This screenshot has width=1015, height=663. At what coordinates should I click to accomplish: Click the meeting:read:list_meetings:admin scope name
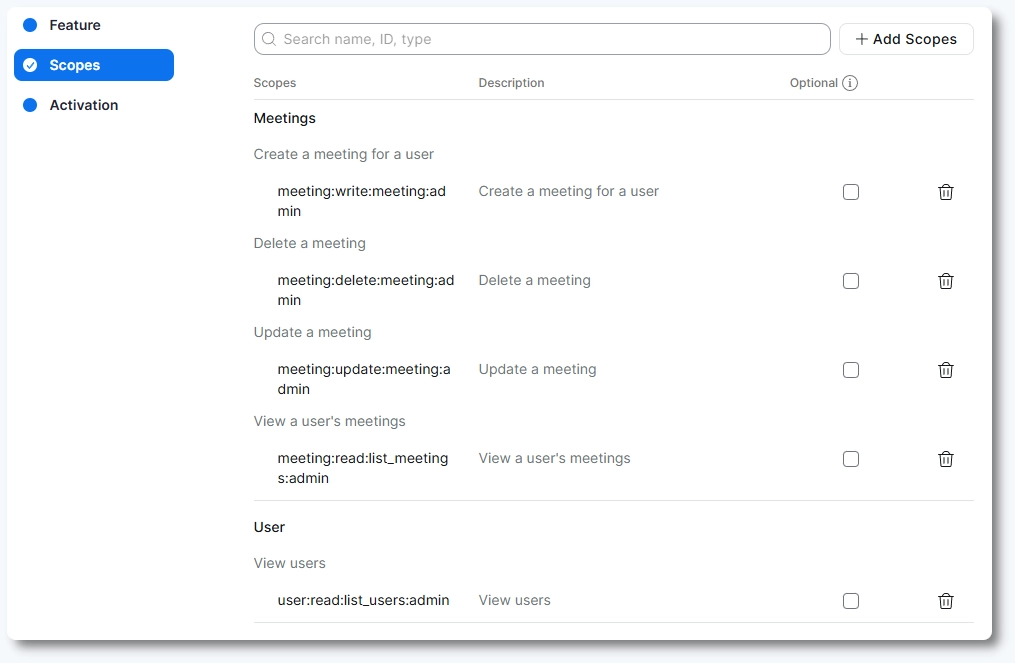[363, 468]
